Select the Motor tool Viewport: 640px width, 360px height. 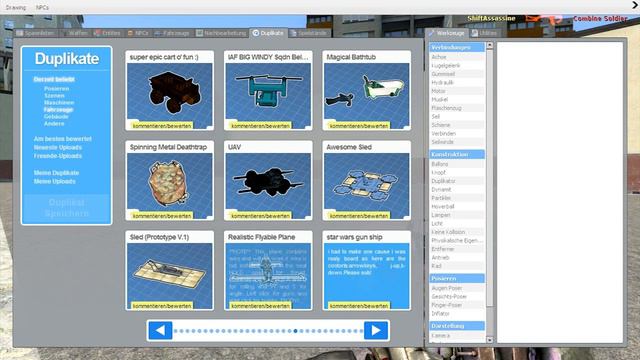pyautogui.click(x=457, y=91)
